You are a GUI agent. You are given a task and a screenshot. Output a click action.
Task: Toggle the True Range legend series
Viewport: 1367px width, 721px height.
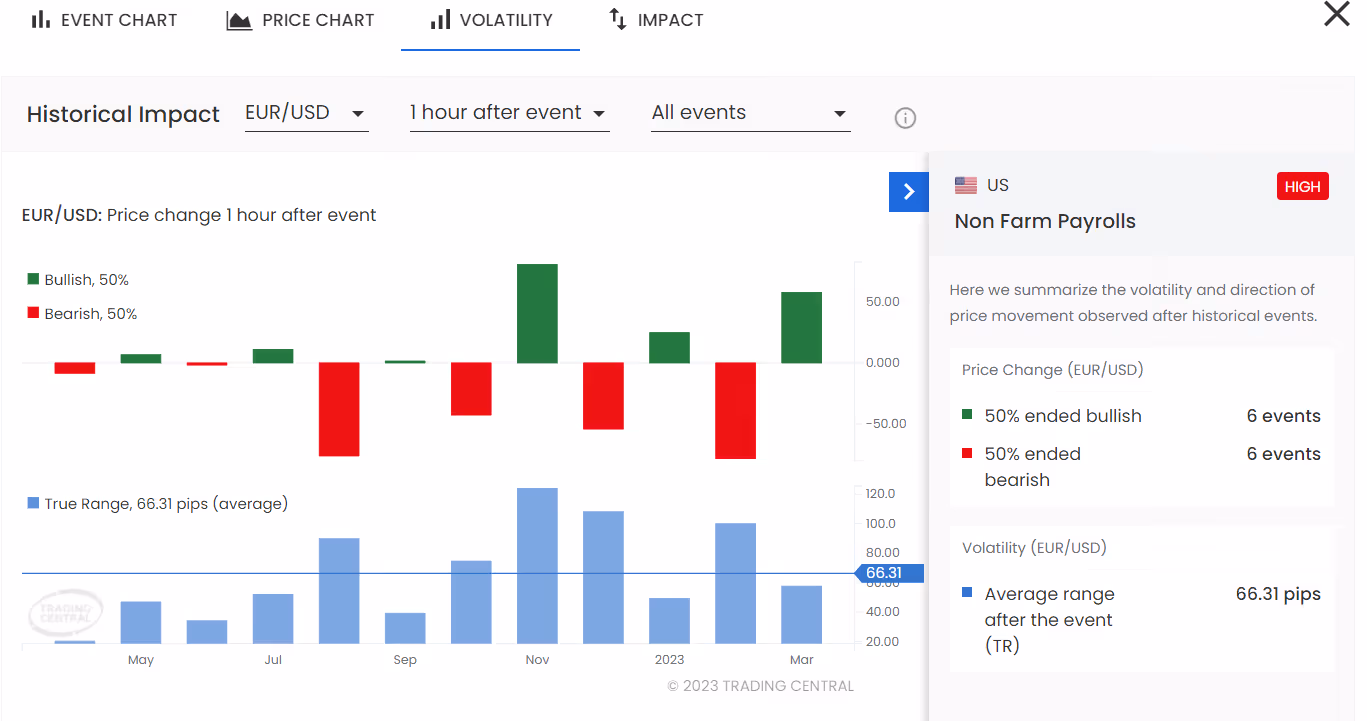click(x=157, y=504)
